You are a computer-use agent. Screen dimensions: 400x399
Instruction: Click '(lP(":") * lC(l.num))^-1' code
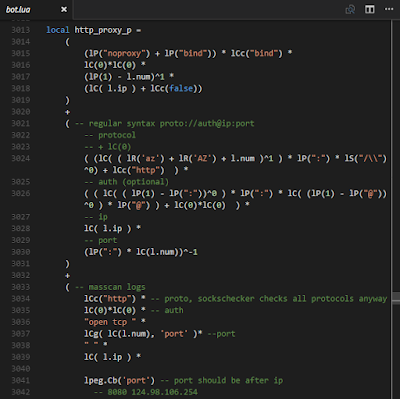tap(141, 252)
